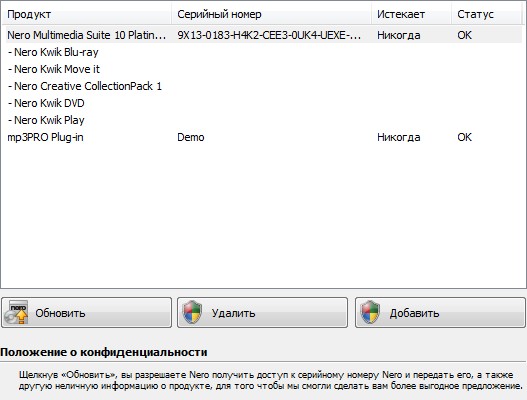This screenshot has width=527, height=400.
Task: Select Nero Creative CollectionPack 1 entry
Action: point(85,86)
